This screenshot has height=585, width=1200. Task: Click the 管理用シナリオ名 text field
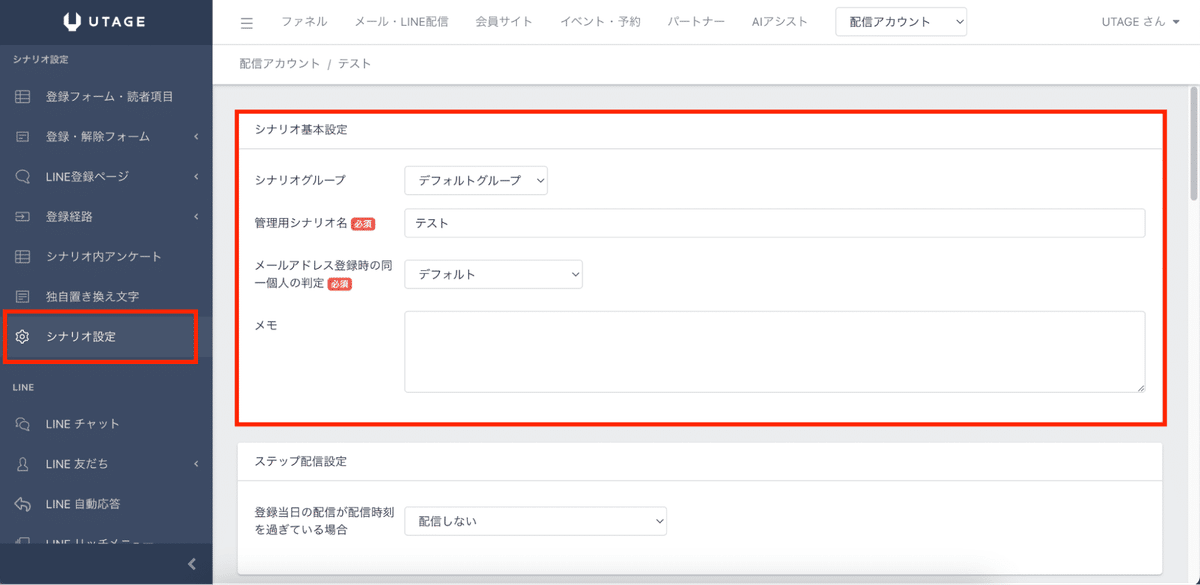point(775,223)
